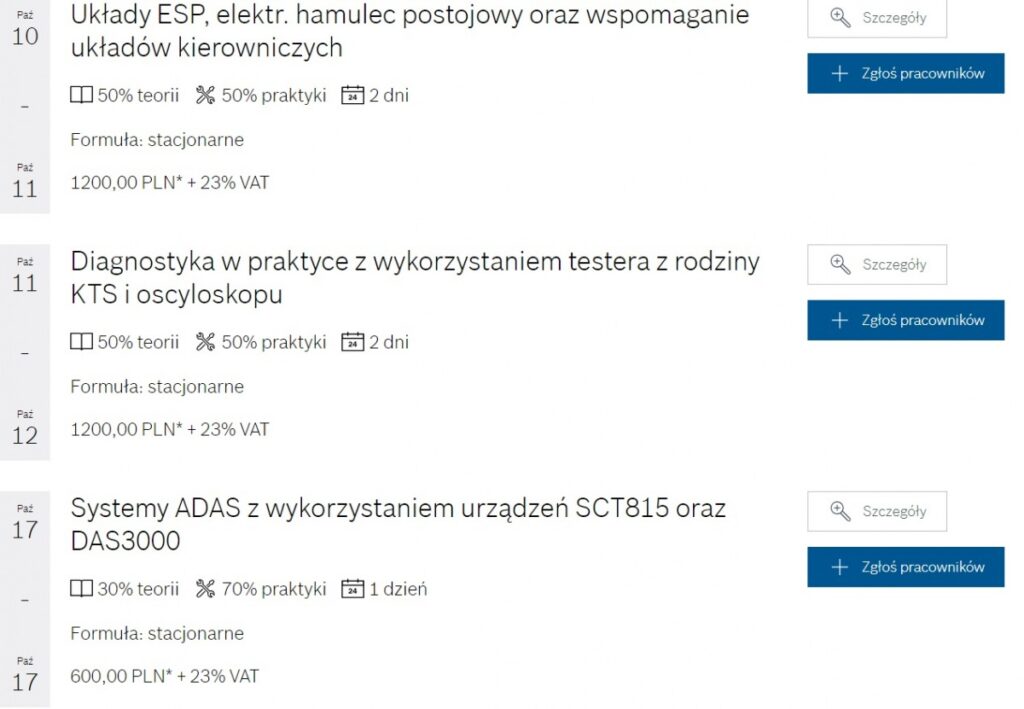Select the Paź 17 start date of the ADAS course
This screenshot has height=709, width=1024.
25,521
